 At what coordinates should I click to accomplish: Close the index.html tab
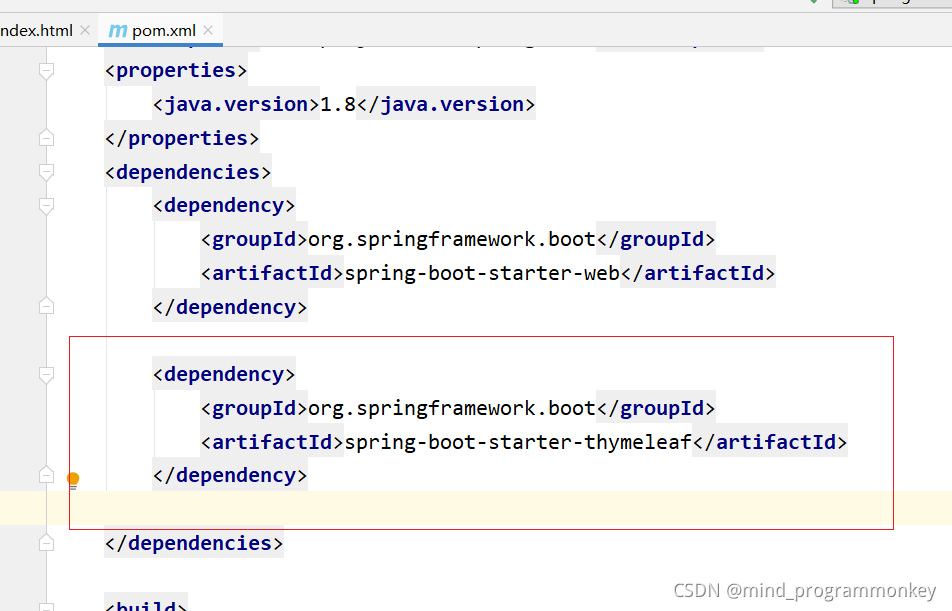tap(85, 30)
